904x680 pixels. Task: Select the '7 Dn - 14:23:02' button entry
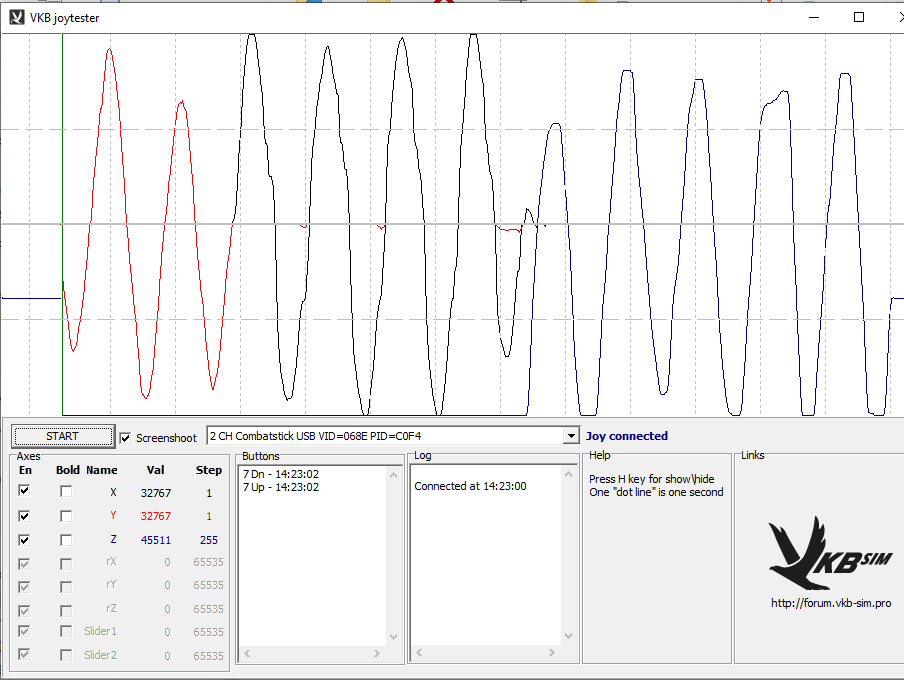pos(281,474)
